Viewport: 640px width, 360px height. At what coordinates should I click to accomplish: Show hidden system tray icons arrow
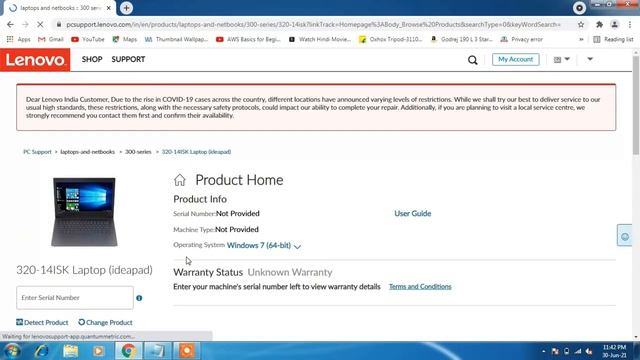pos(544,351)
